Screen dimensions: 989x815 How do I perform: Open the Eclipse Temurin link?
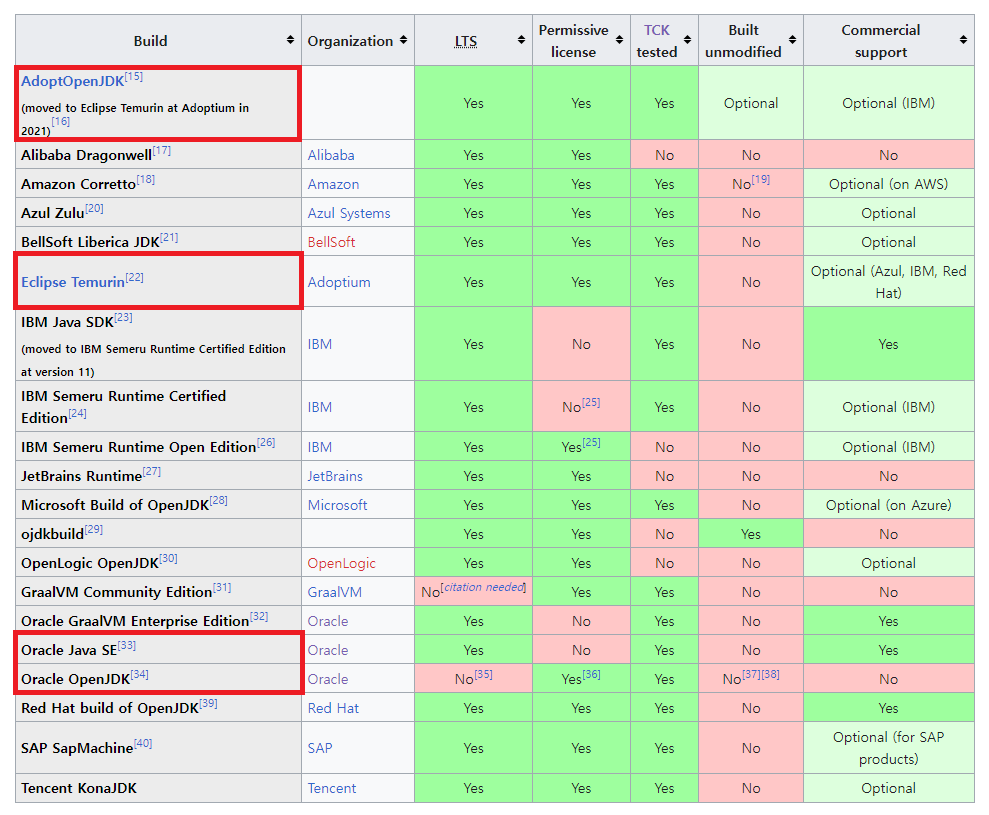click(x=73, y=282)
